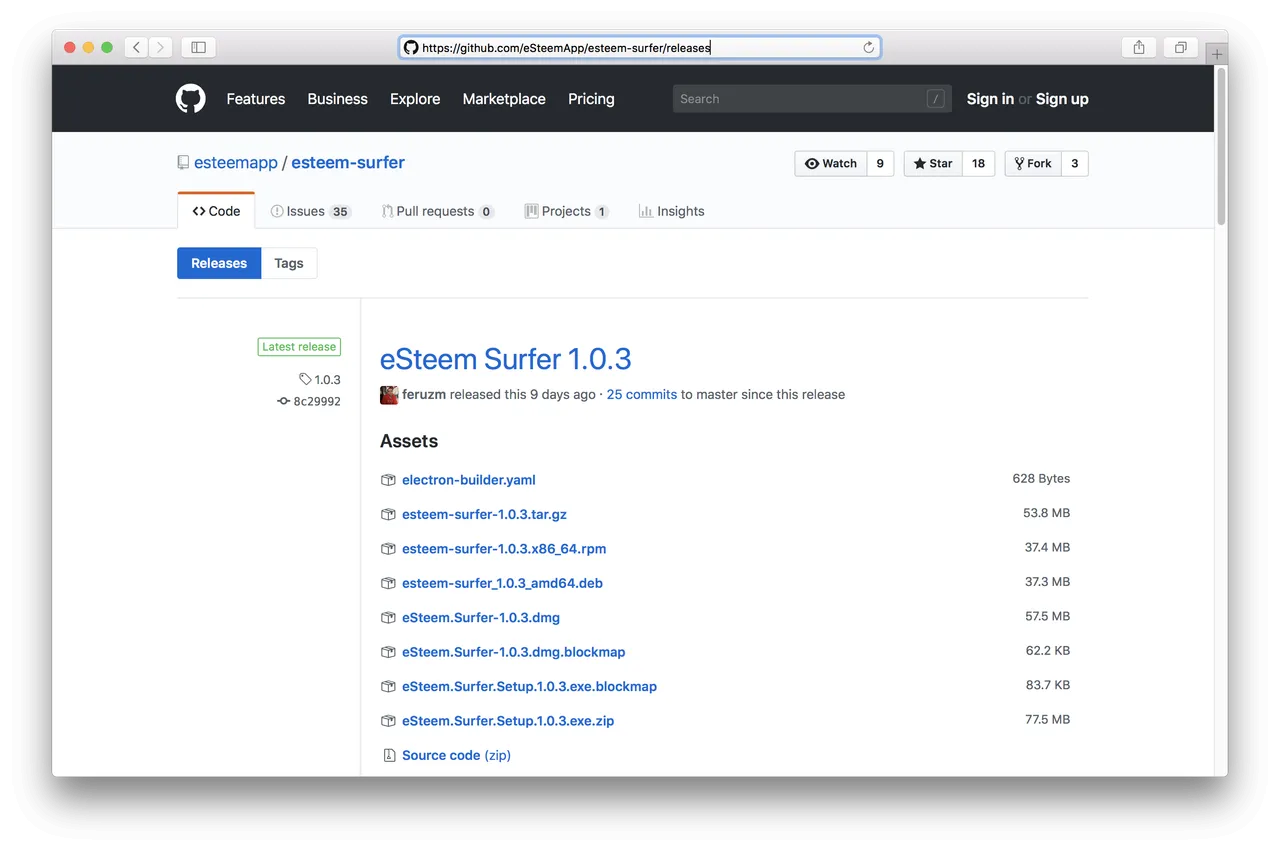The height and width of the screenshot is (851, 1280).
Task: Download esteem-surfer-1.0.3.x86_64.rpm
Action: click(x=504, y=549)
